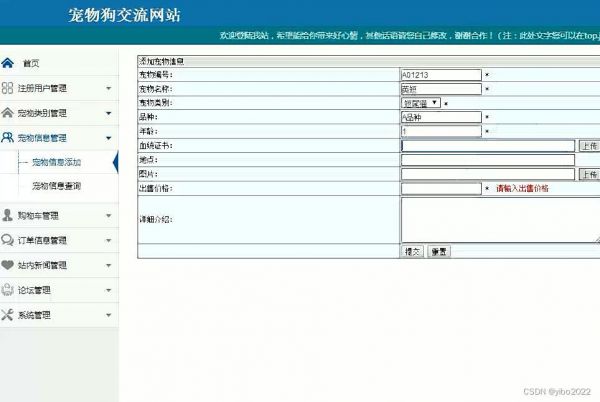The image size is (600, 402).
Task: Click the 购物车管理 person icon
Action: click(x=8, y=215)
